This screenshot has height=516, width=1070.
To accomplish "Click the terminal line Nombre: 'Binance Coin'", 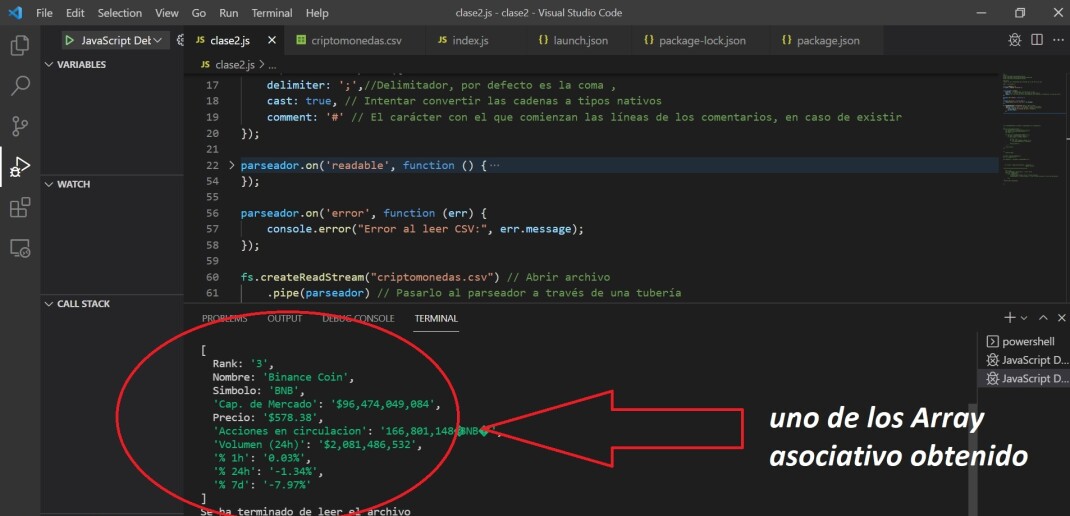I will (x=284, y=377).
